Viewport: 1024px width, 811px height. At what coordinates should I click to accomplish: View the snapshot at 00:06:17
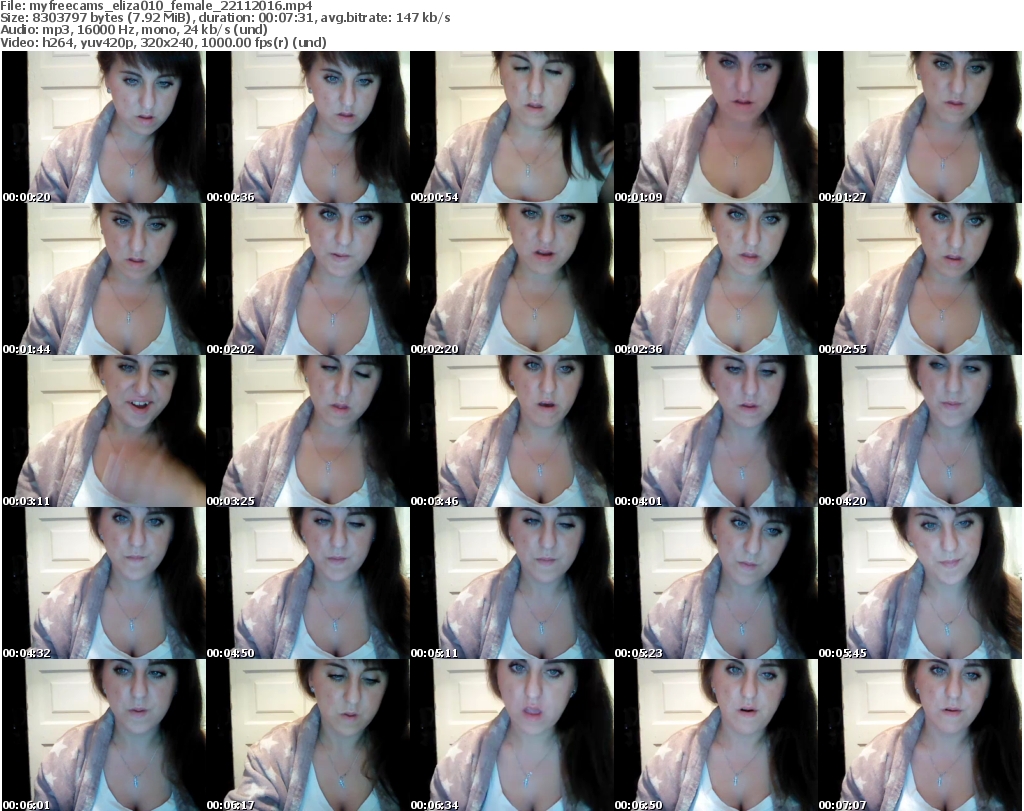[x=308, y=735]
